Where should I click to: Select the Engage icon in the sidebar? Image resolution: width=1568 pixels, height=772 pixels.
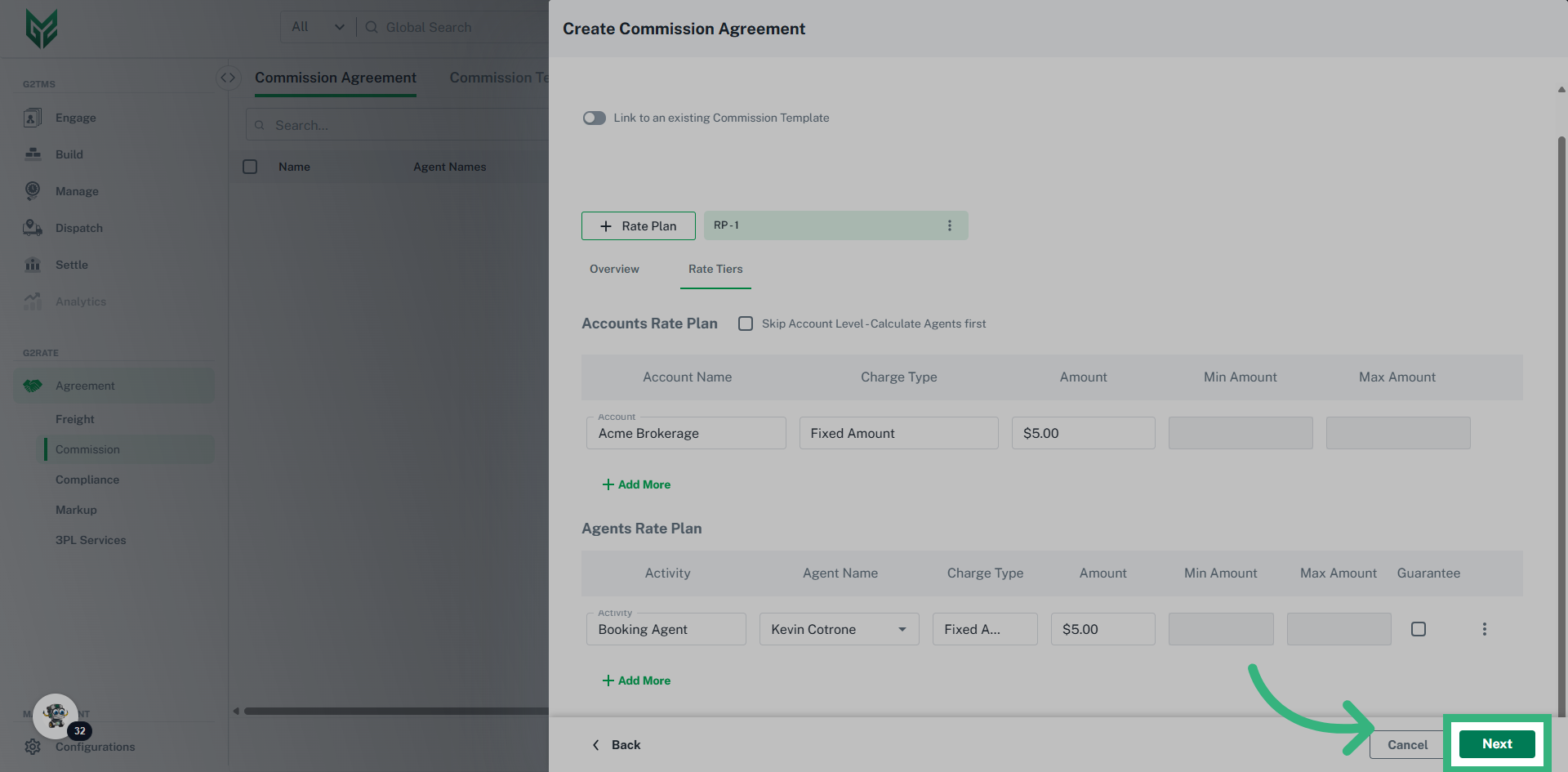point(32,118)
